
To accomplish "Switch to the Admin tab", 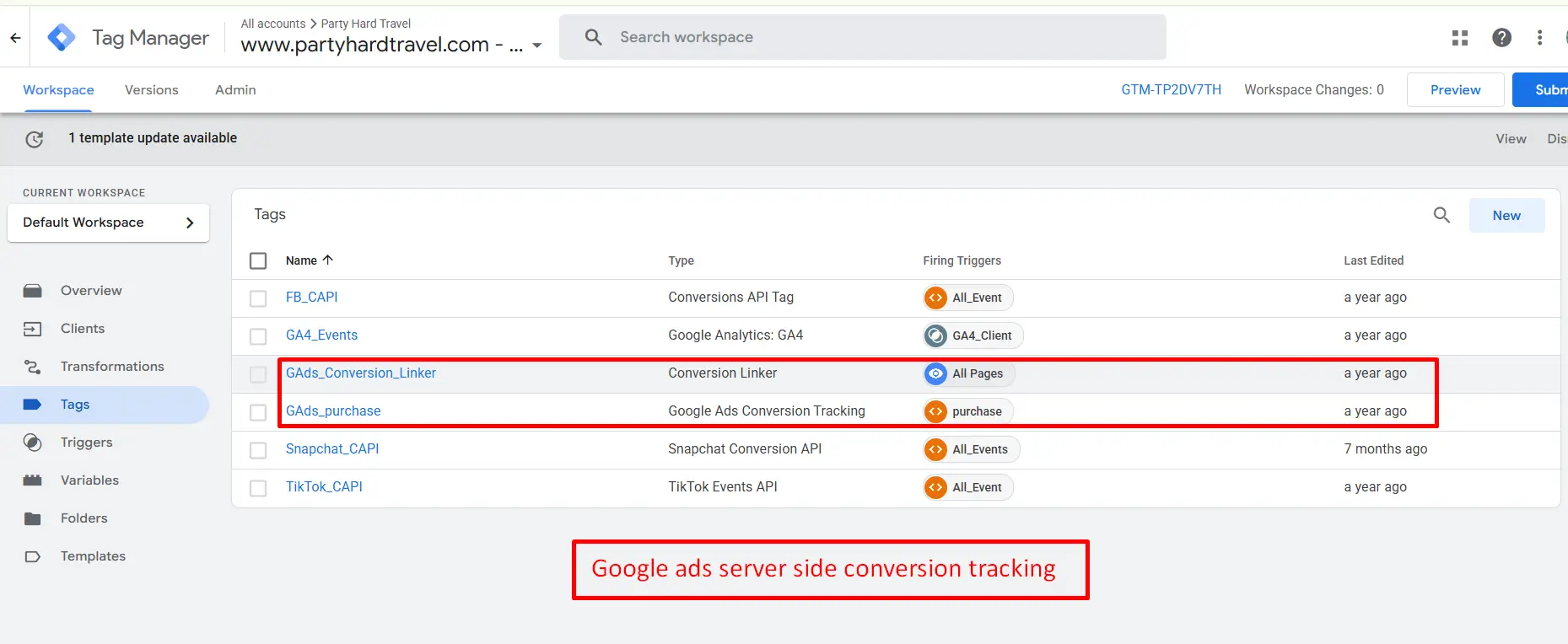I will [x=235, y=90].
